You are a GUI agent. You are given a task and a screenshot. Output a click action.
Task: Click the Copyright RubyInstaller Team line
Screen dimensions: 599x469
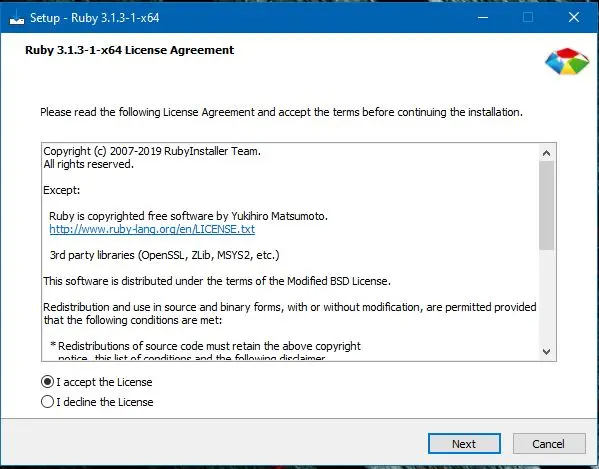click(152, 151)
